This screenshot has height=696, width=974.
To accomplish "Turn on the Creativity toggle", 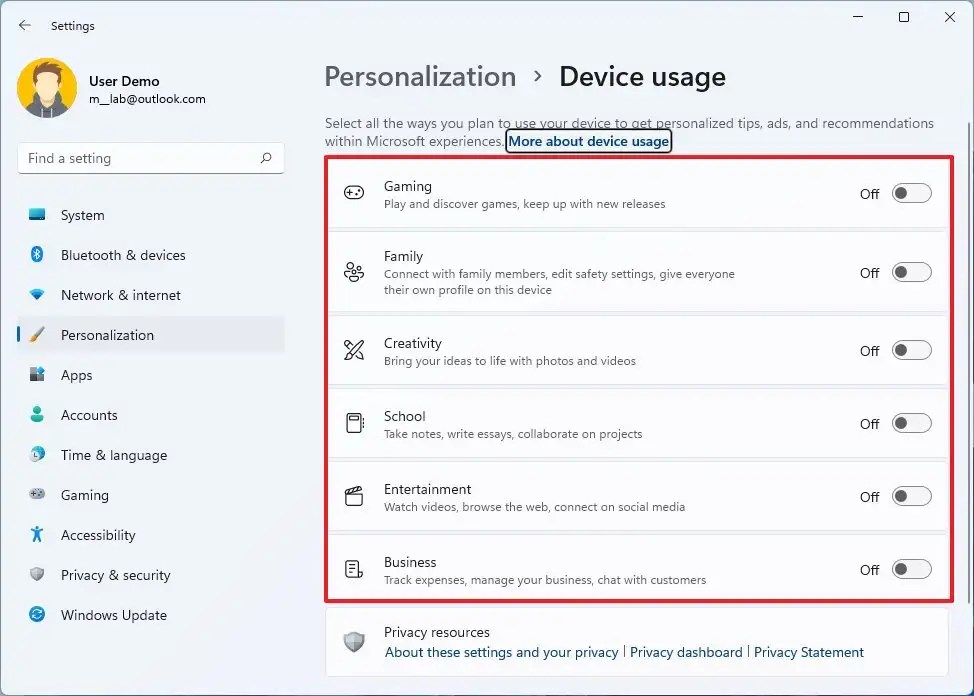I will pos(910,349).
